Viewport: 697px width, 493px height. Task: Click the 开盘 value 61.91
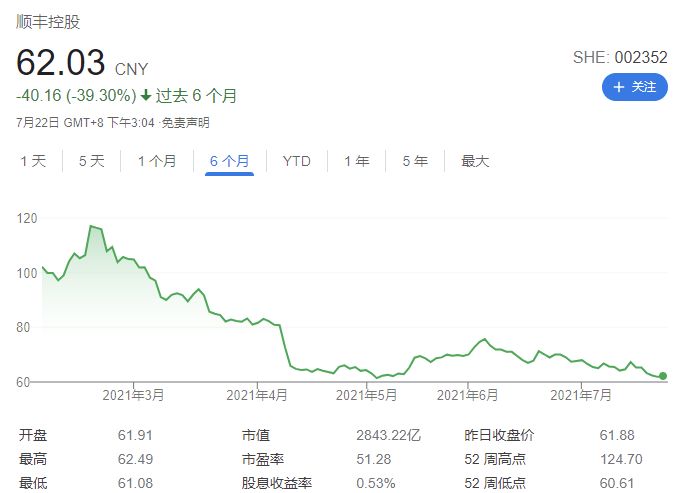click(135, 435)
